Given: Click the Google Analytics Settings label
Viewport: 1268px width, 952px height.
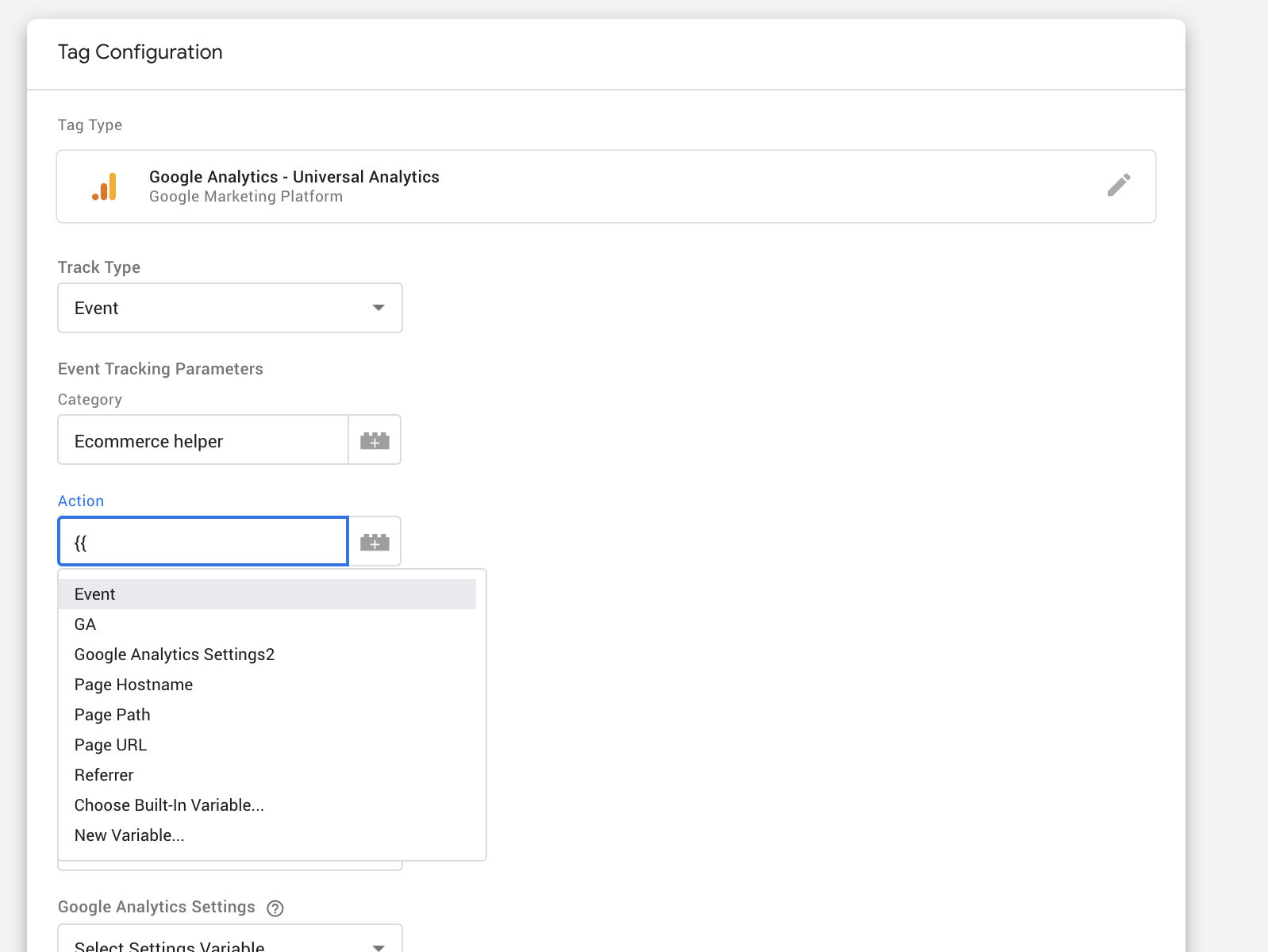Looking at the screenshot, I should pos(156,907).
